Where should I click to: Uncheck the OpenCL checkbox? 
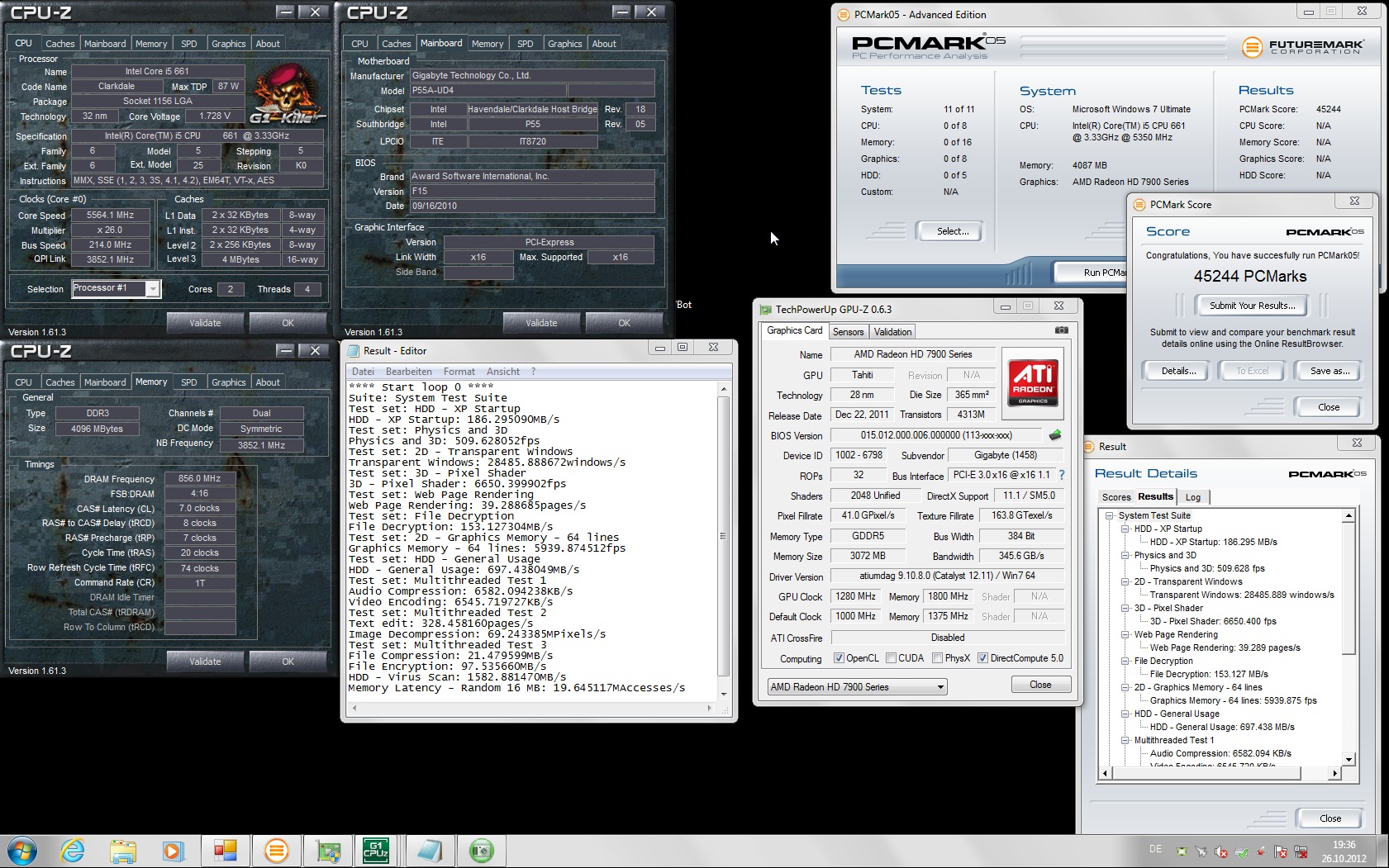(x=839, y=658)
